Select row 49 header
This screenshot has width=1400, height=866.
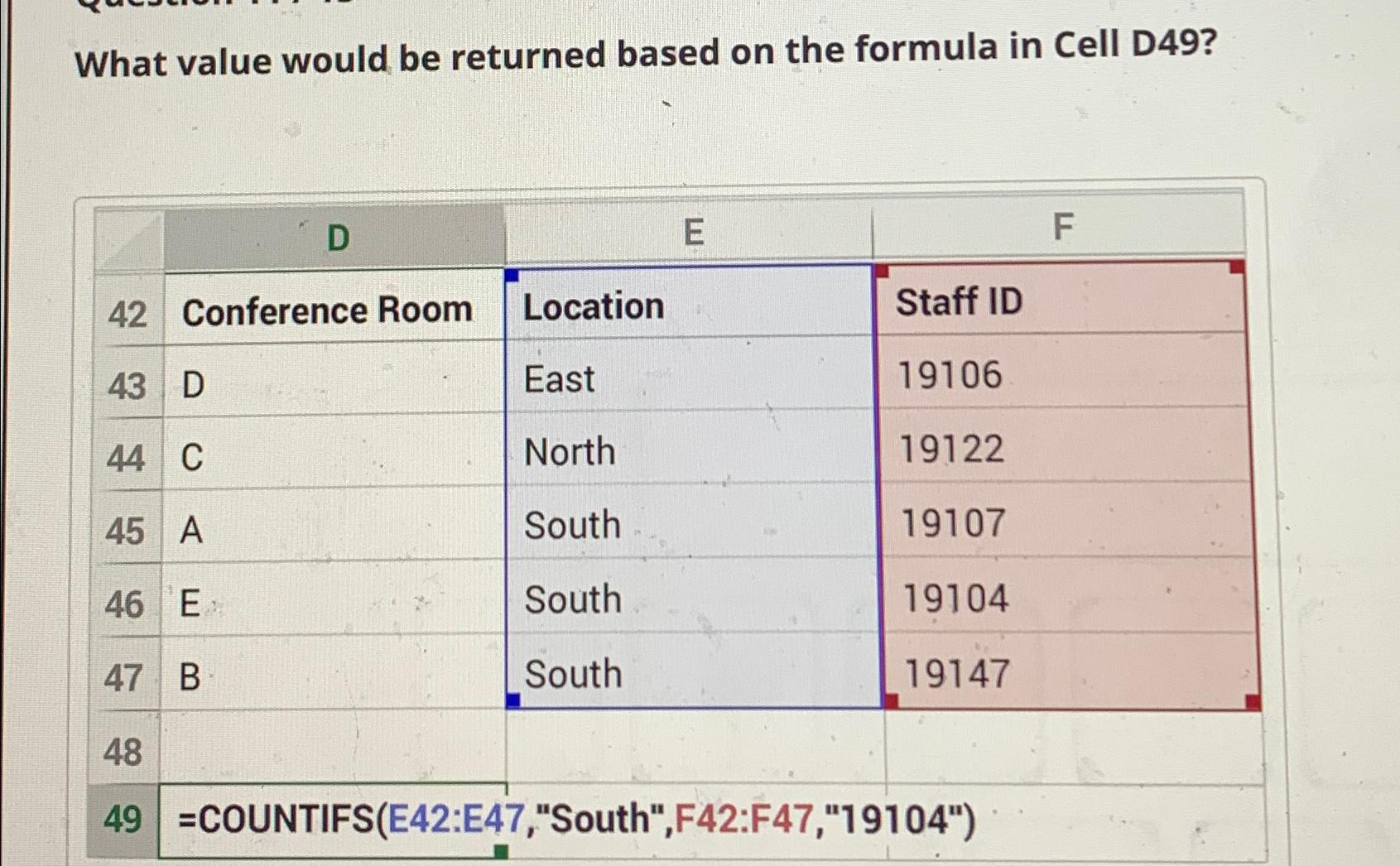(123, 821)
